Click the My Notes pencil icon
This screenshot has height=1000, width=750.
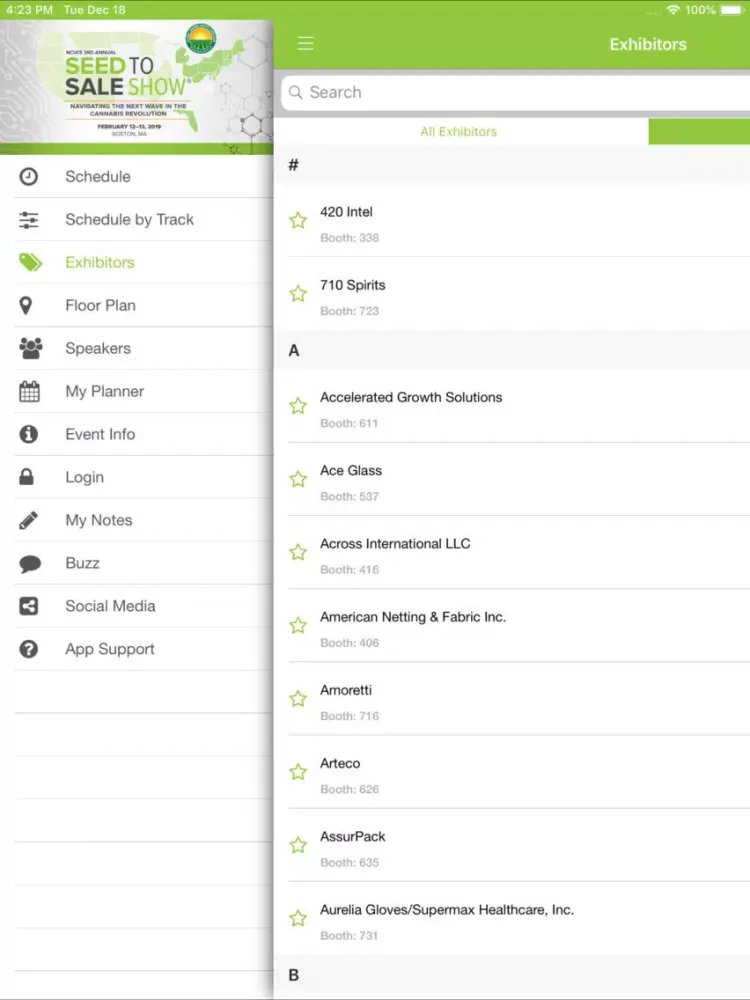[29, 520]
